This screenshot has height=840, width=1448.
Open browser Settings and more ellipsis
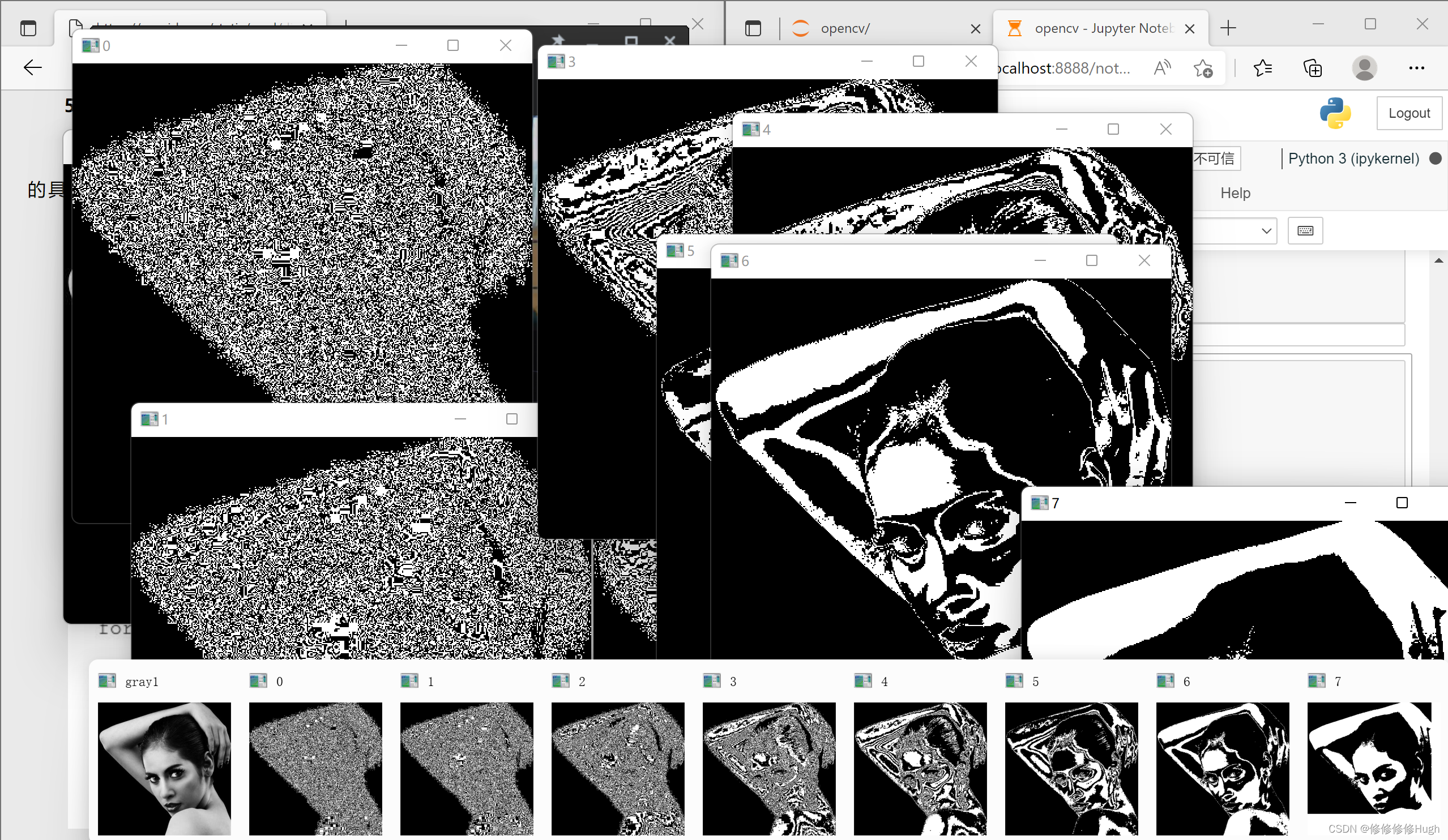point(1416,68)
